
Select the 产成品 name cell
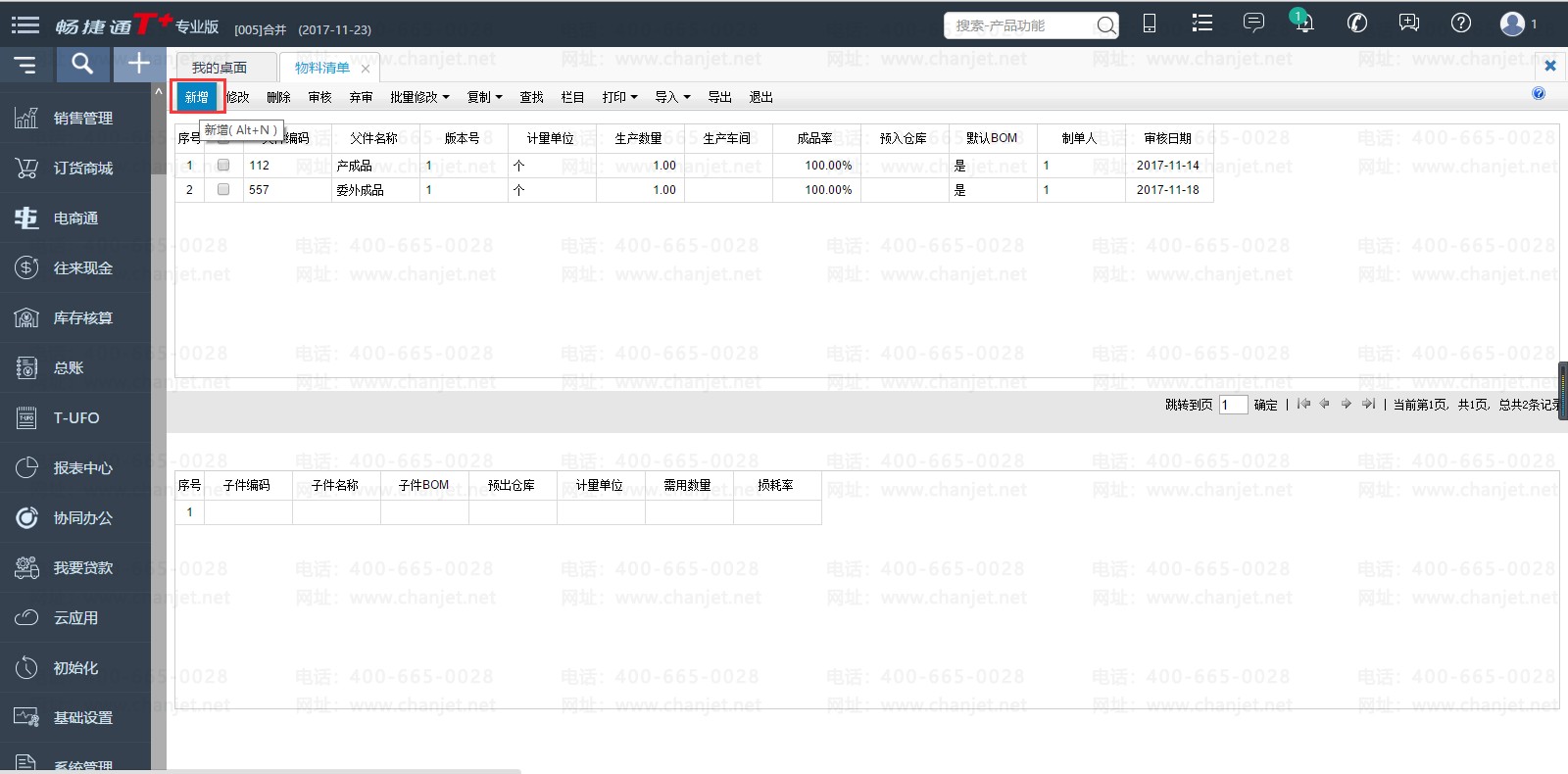click(x=375, y=165)
